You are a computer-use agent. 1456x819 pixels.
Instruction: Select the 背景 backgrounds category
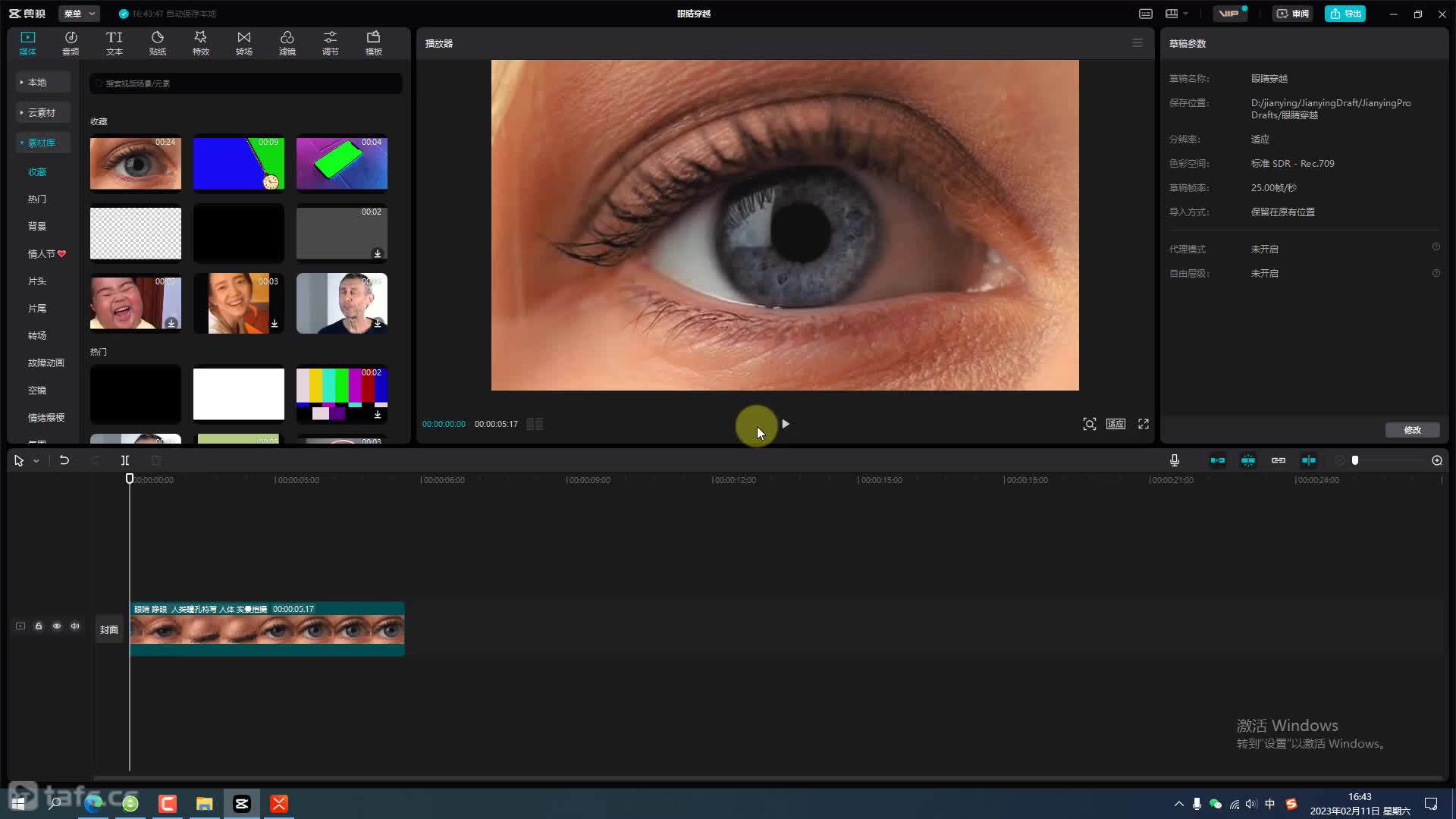click(37, 227)
